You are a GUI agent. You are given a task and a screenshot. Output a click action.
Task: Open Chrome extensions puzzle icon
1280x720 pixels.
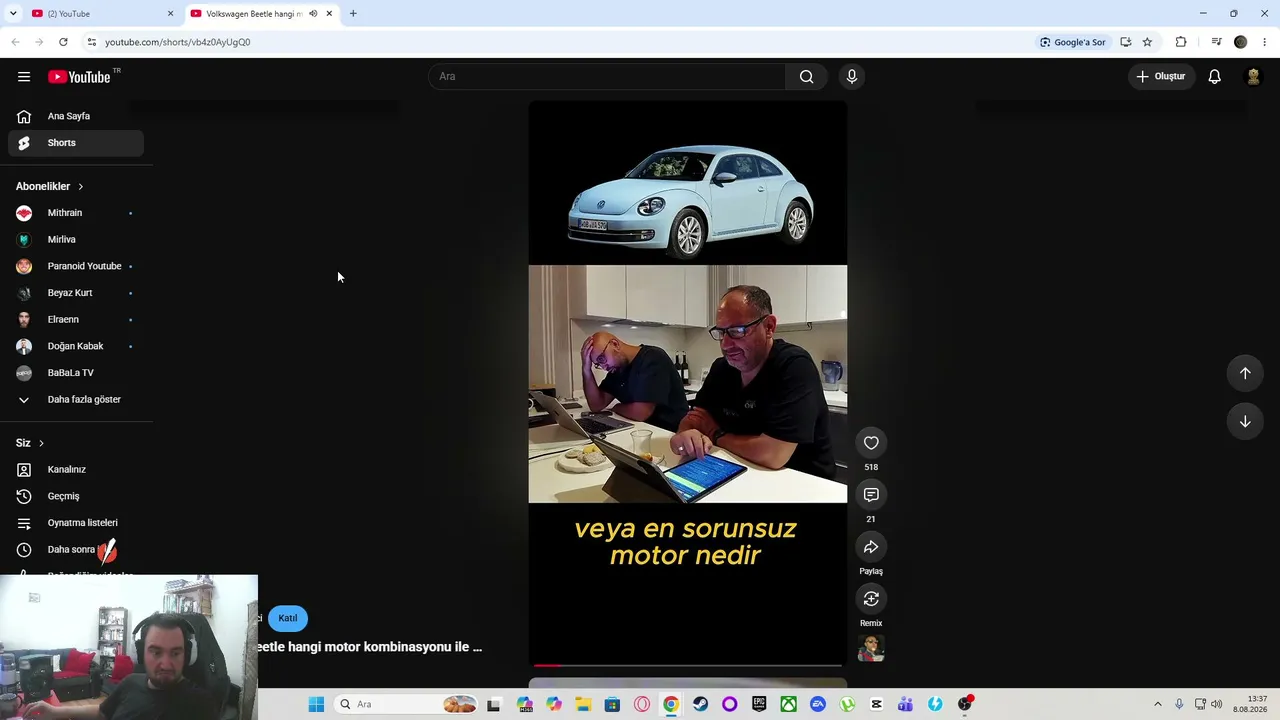click(1181, 42)
